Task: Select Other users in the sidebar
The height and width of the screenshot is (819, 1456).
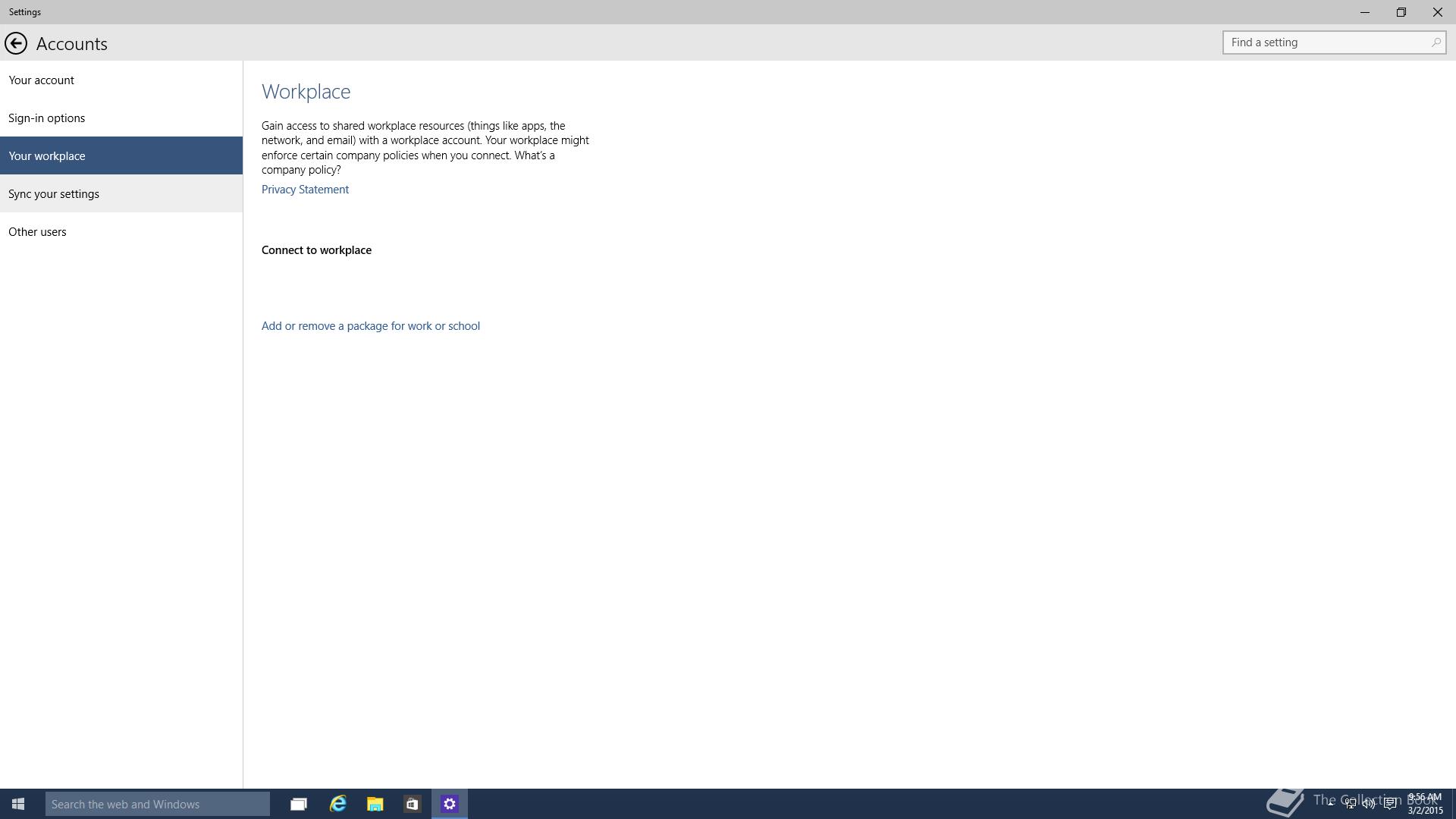Action: (x=121, y=231)
